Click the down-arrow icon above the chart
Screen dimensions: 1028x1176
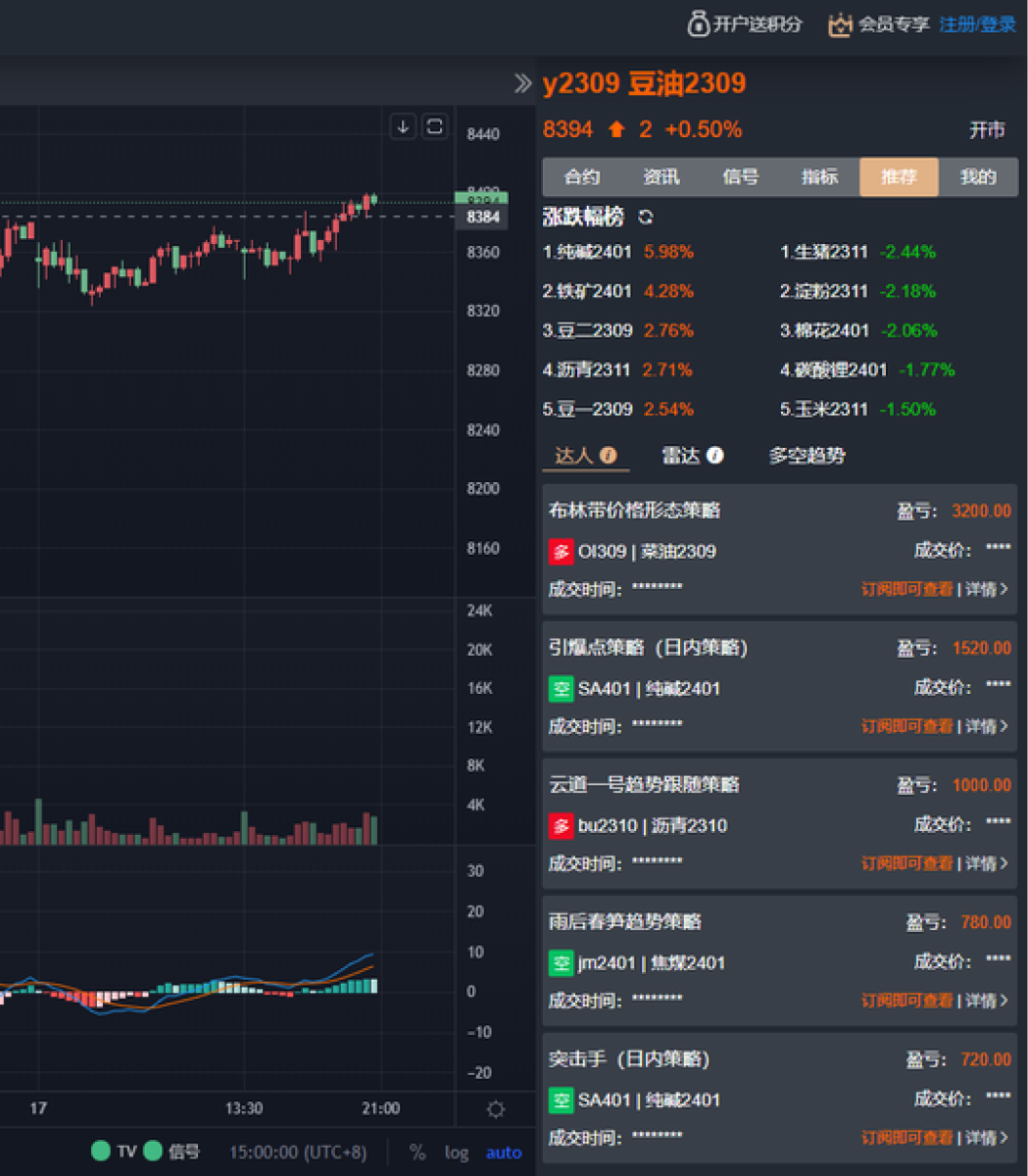tap(403, 126)
